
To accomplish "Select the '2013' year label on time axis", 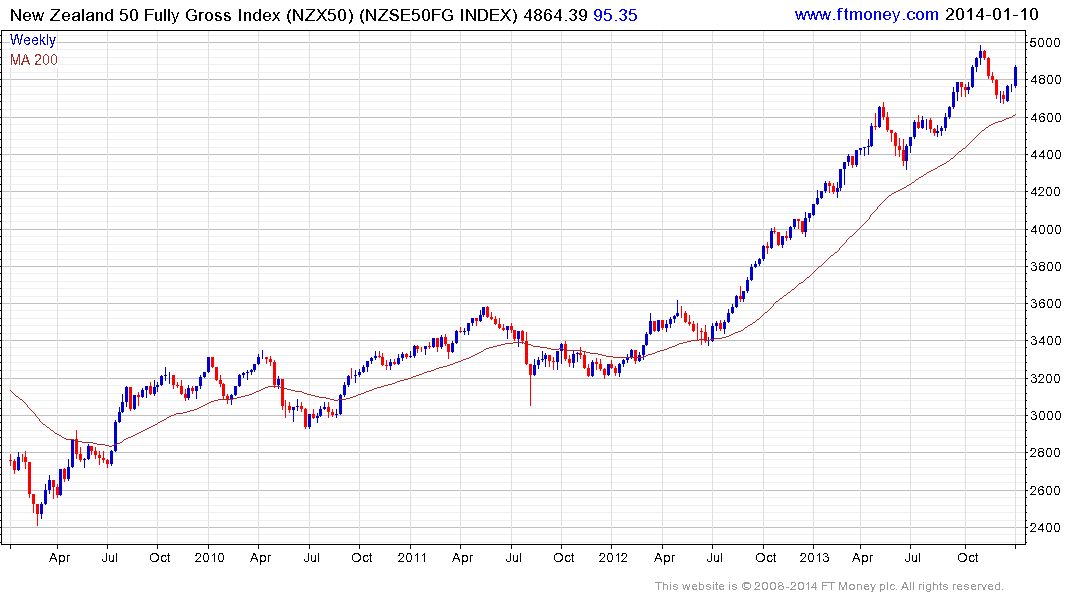I will (x=814, y=557).
